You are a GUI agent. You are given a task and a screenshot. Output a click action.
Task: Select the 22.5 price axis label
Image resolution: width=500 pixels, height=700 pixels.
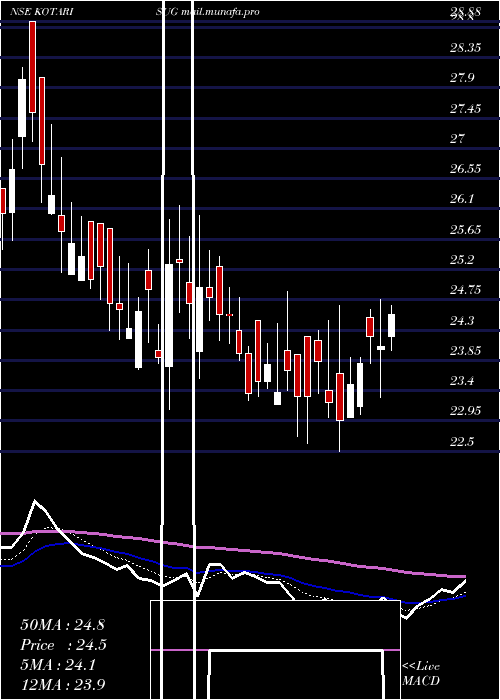pos(462,442)
